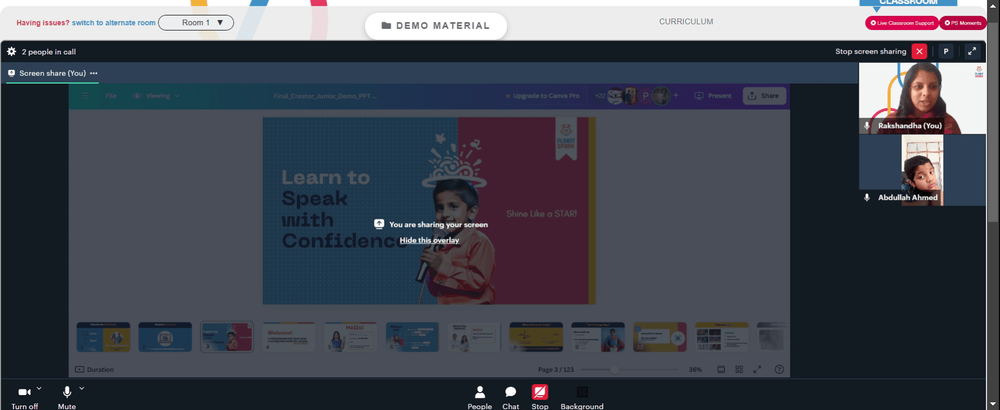
Task: Click Abdullah Ahmed's microphone indicator icon
Action: [867, 197]
